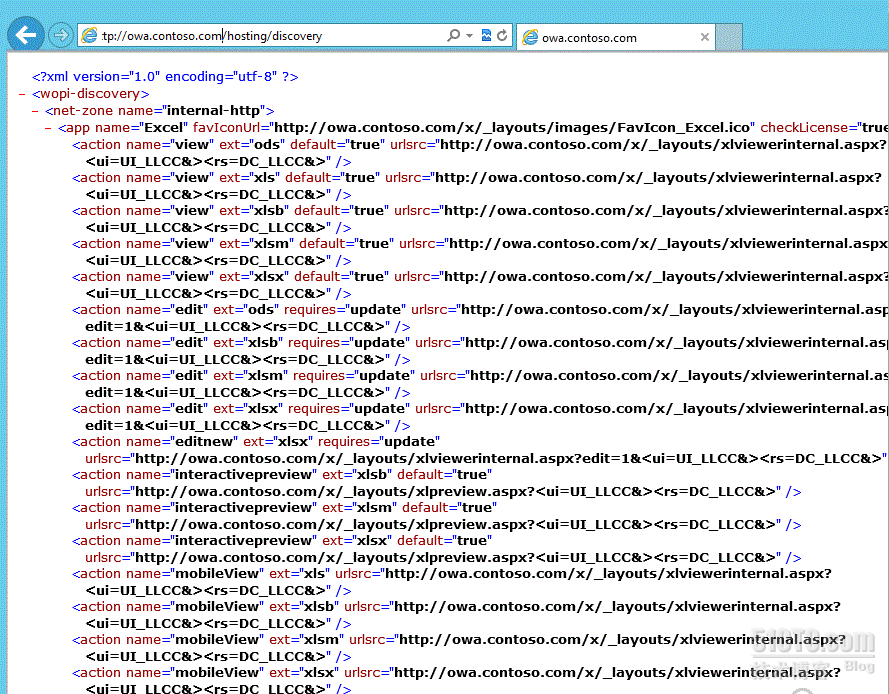Click the wopi-discovery tag text
The width and height of the screenshot is (889, 694).
tap(91, 94)
